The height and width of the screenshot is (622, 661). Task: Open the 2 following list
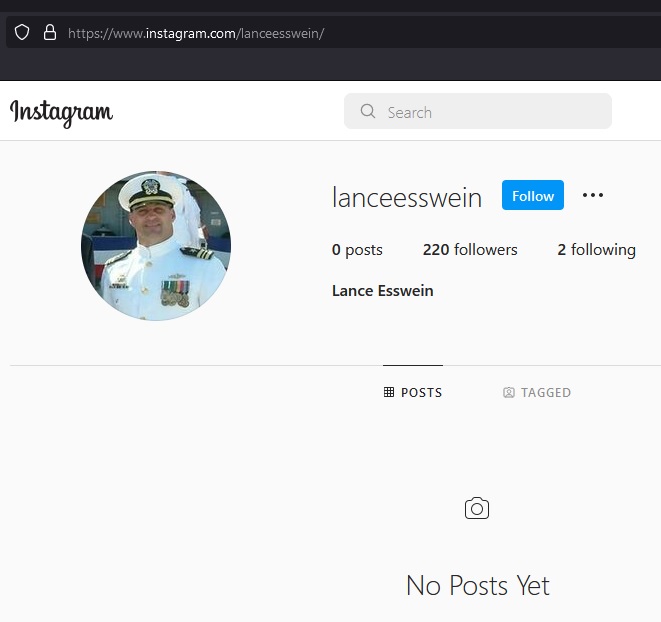pos(596,250)
